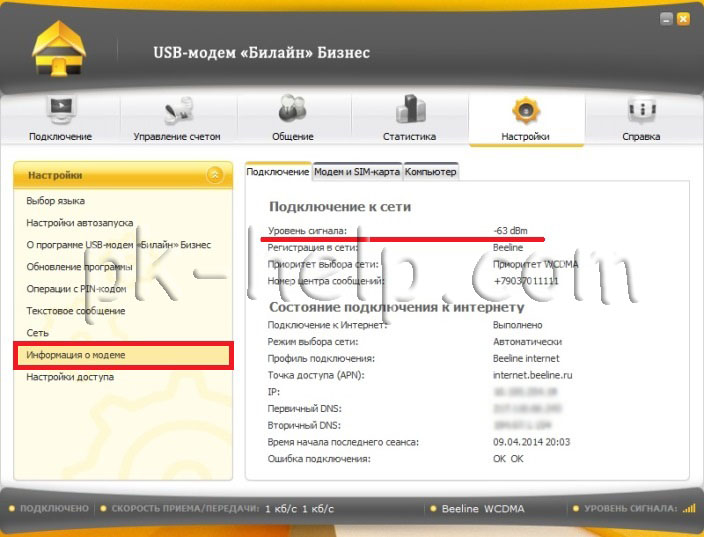Open the Подключение section icon
The height and width of the screenshot is (537, 704).
point(61,110)
